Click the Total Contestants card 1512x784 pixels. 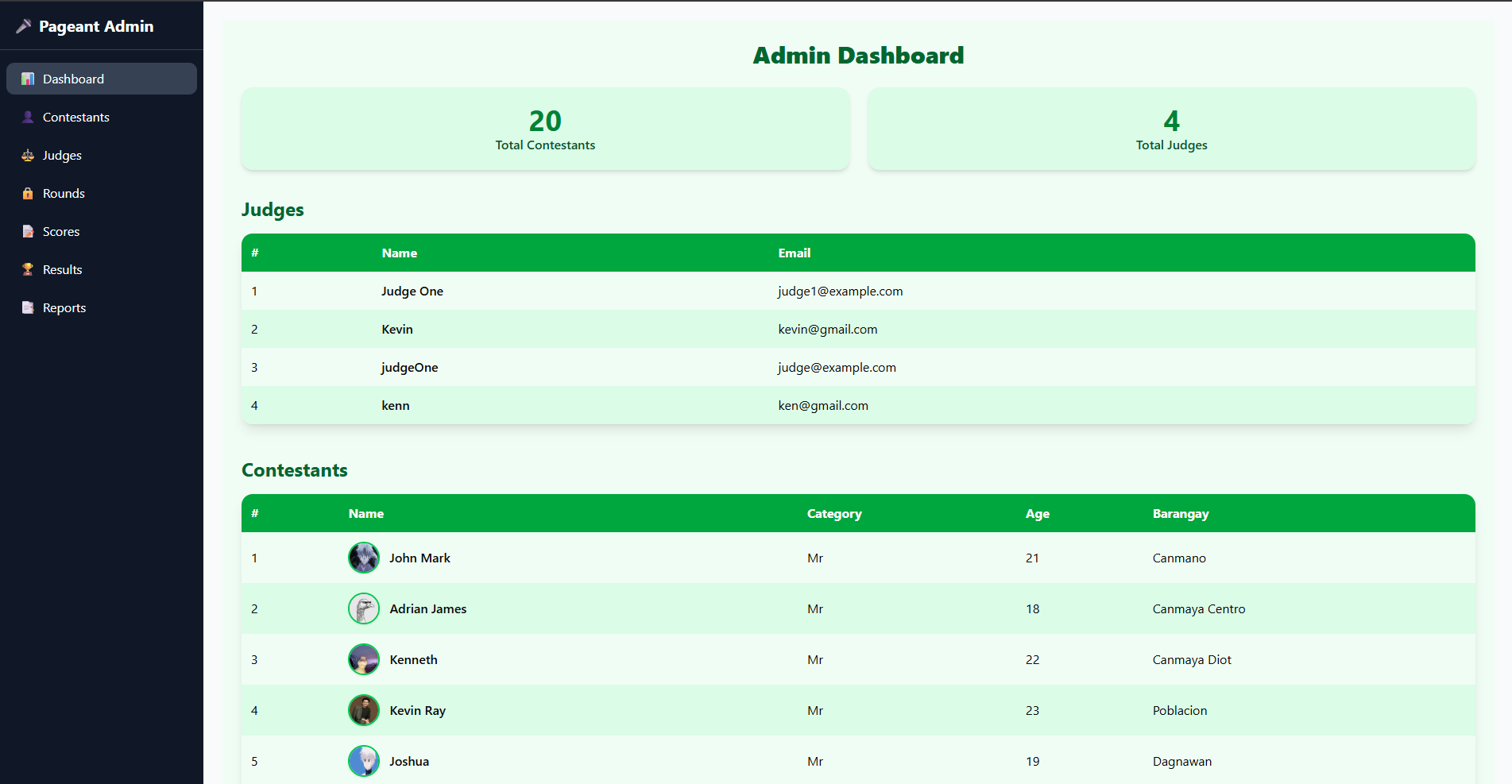545,129
